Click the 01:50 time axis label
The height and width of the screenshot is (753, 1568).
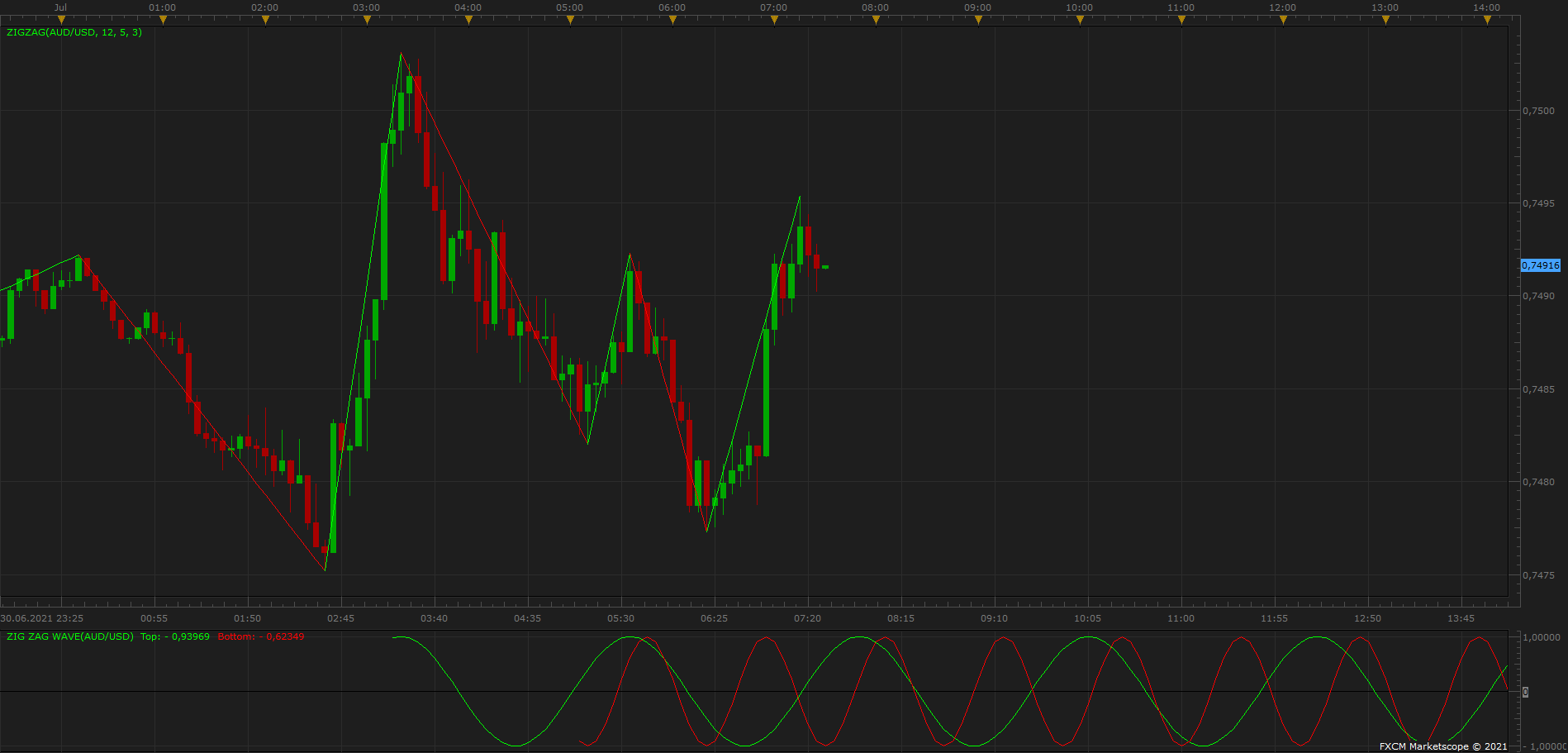[x=247, y=618]
